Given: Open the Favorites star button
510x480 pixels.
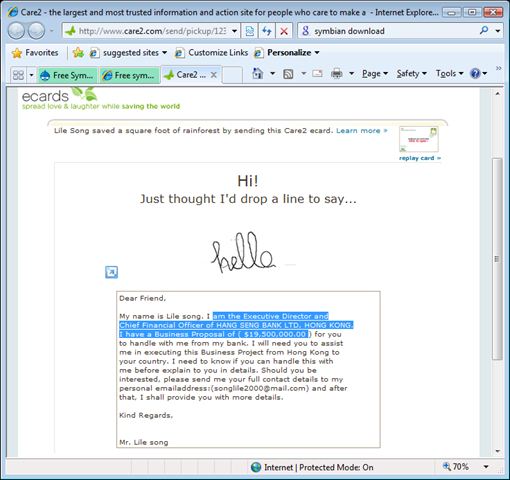Looking at the screenshot, I should 35,53.
